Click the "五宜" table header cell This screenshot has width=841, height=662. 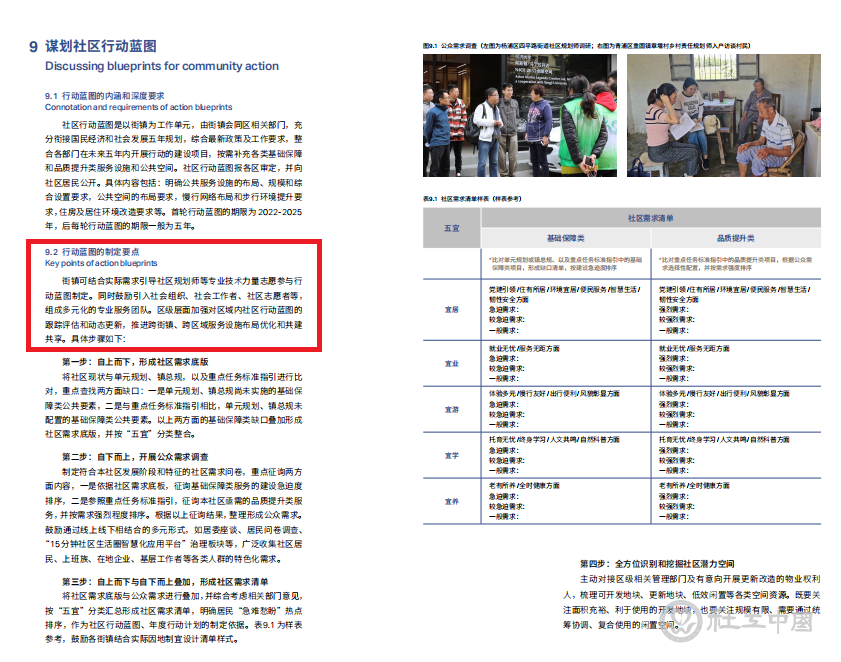tap(452, 228)
